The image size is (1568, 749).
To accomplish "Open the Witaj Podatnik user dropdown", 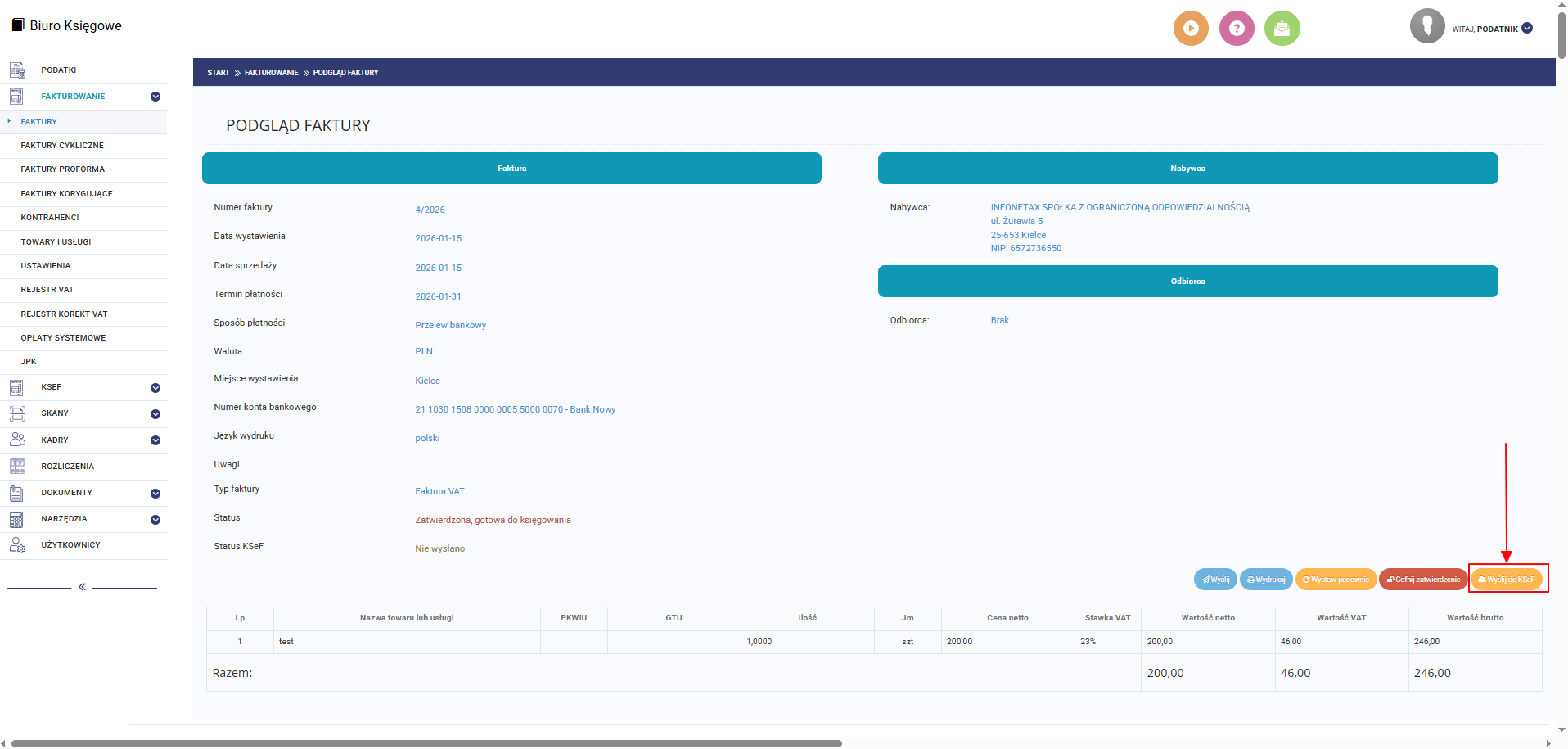I will tap(1527, 29).
